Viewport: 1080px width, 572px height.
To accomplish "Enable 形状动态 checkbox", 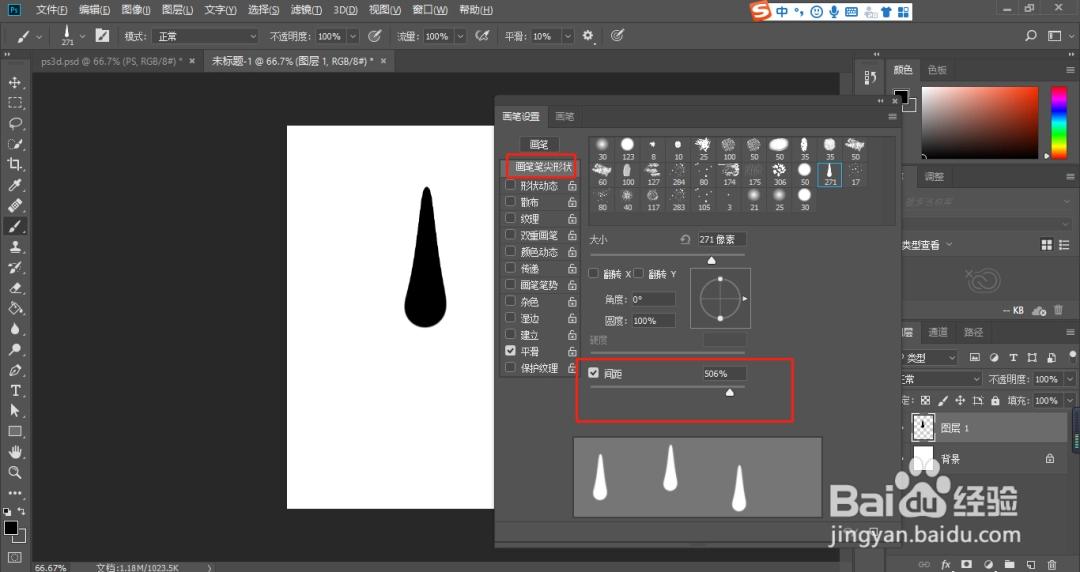I will tap(510, 185).
